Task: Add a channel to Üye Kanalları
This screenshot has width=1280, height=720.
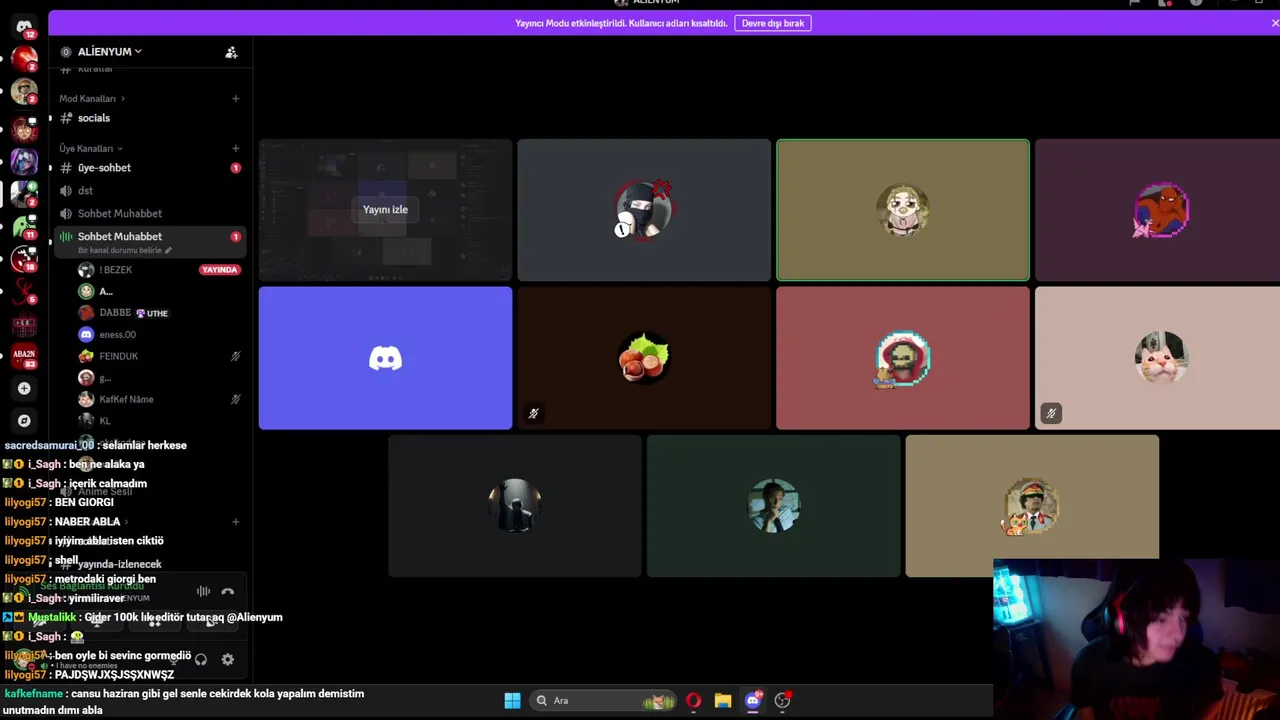Action: [236, 149]
